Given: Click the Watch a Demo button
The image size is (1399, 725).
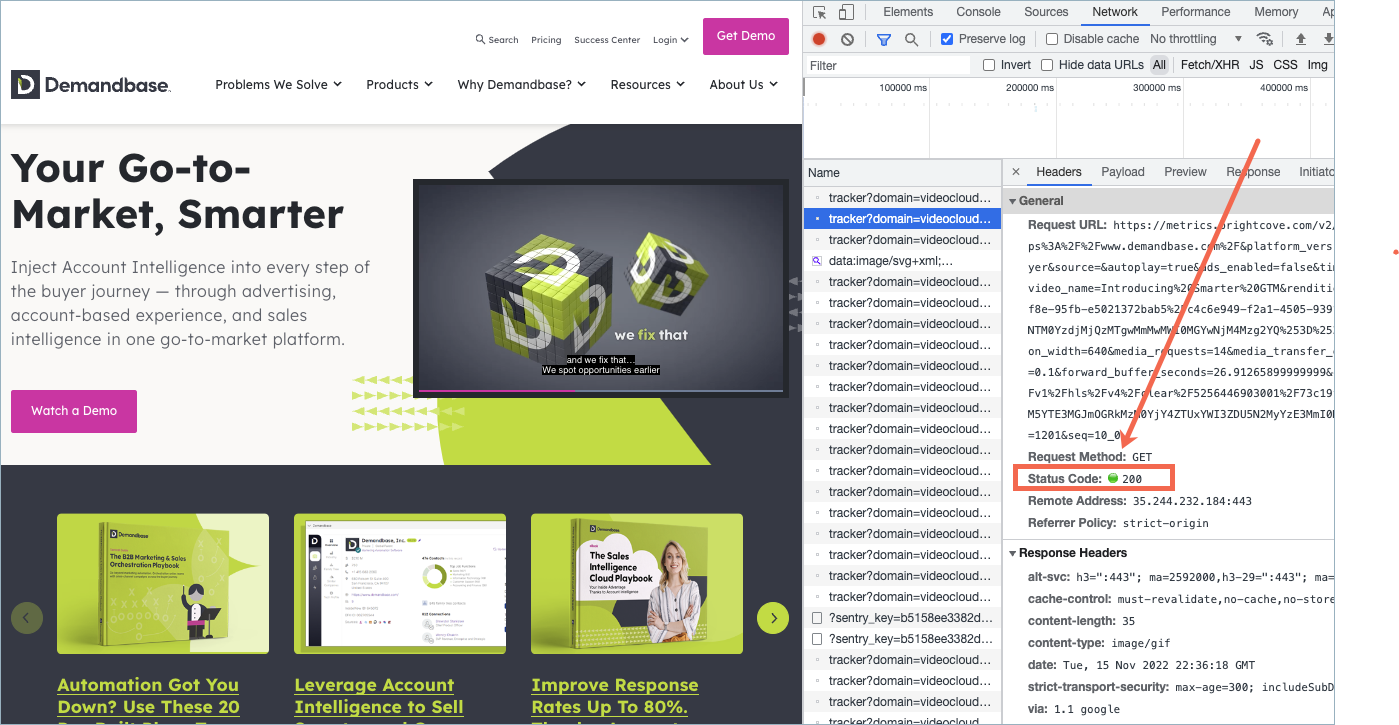Looking at the screenshot, I should (x=74, y=411).
